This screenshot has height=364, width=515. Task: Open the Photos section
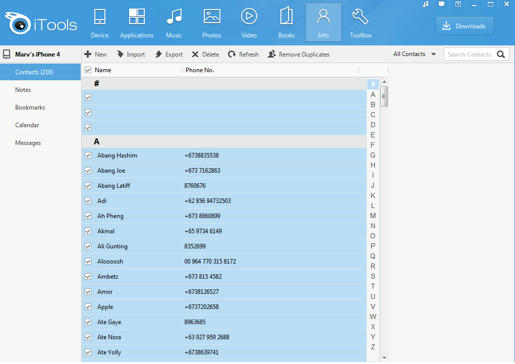(x=212, y=23)
